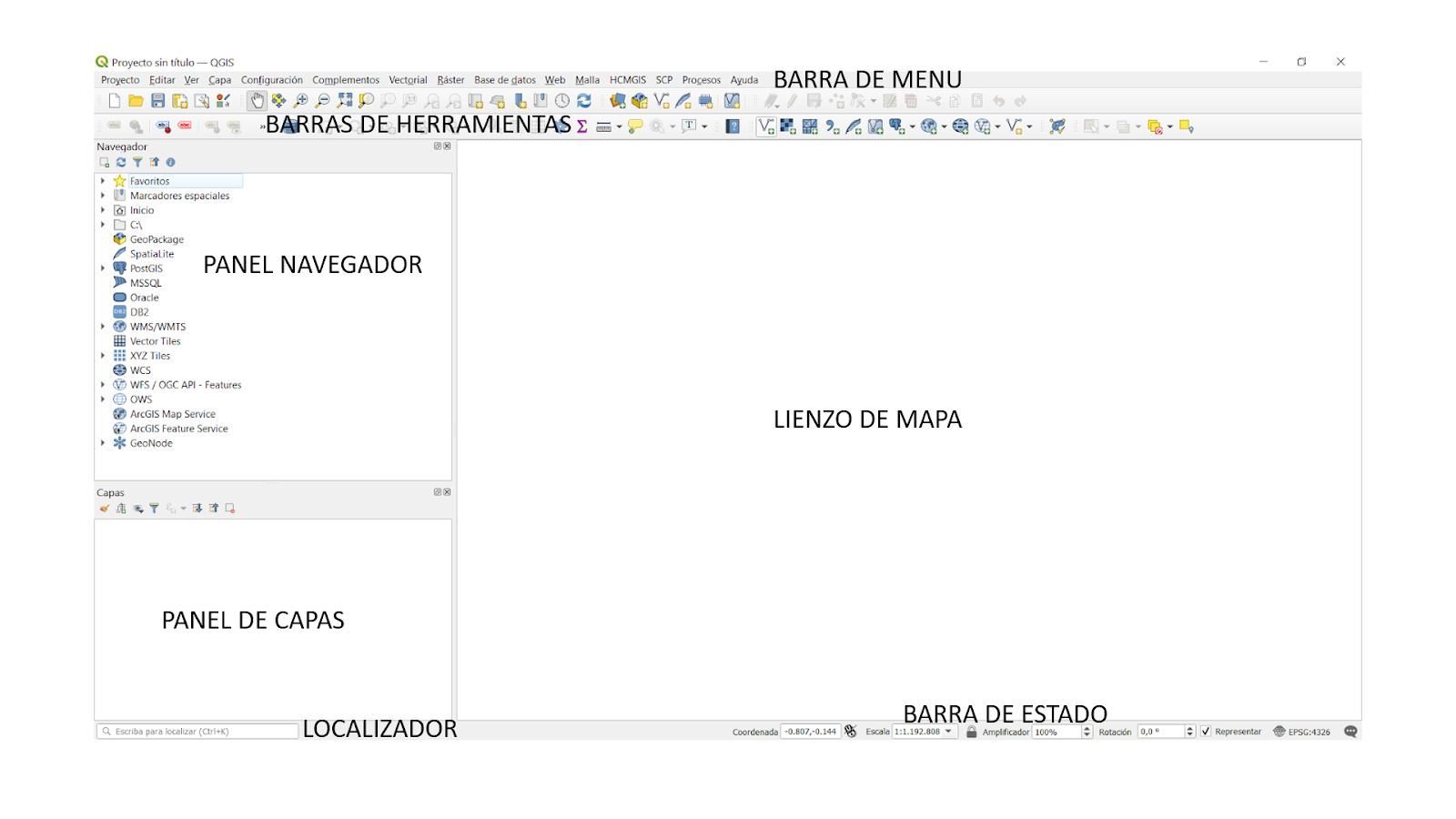Expand the PostGIS tree node
Image resolution: width=1456 pixels, height=819 pixels.
click(103, 268)
